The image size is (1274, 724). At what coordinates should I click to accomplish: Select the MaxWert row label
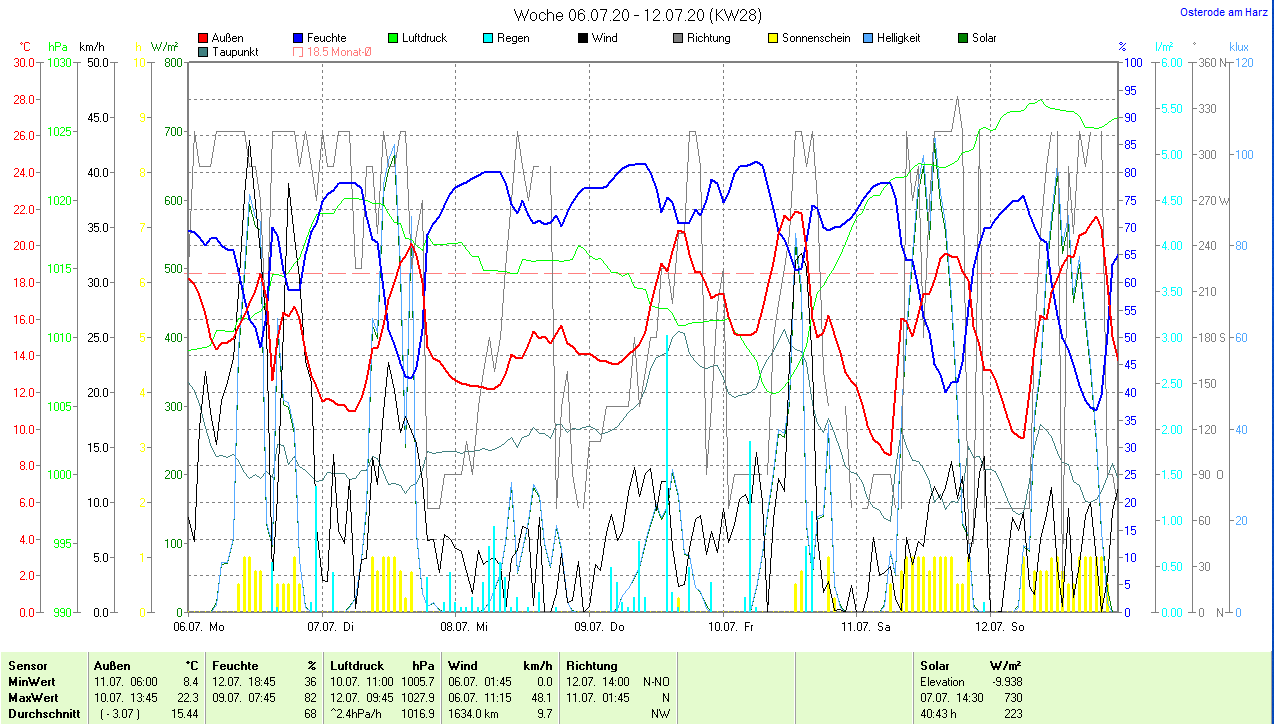click(33, 697)
